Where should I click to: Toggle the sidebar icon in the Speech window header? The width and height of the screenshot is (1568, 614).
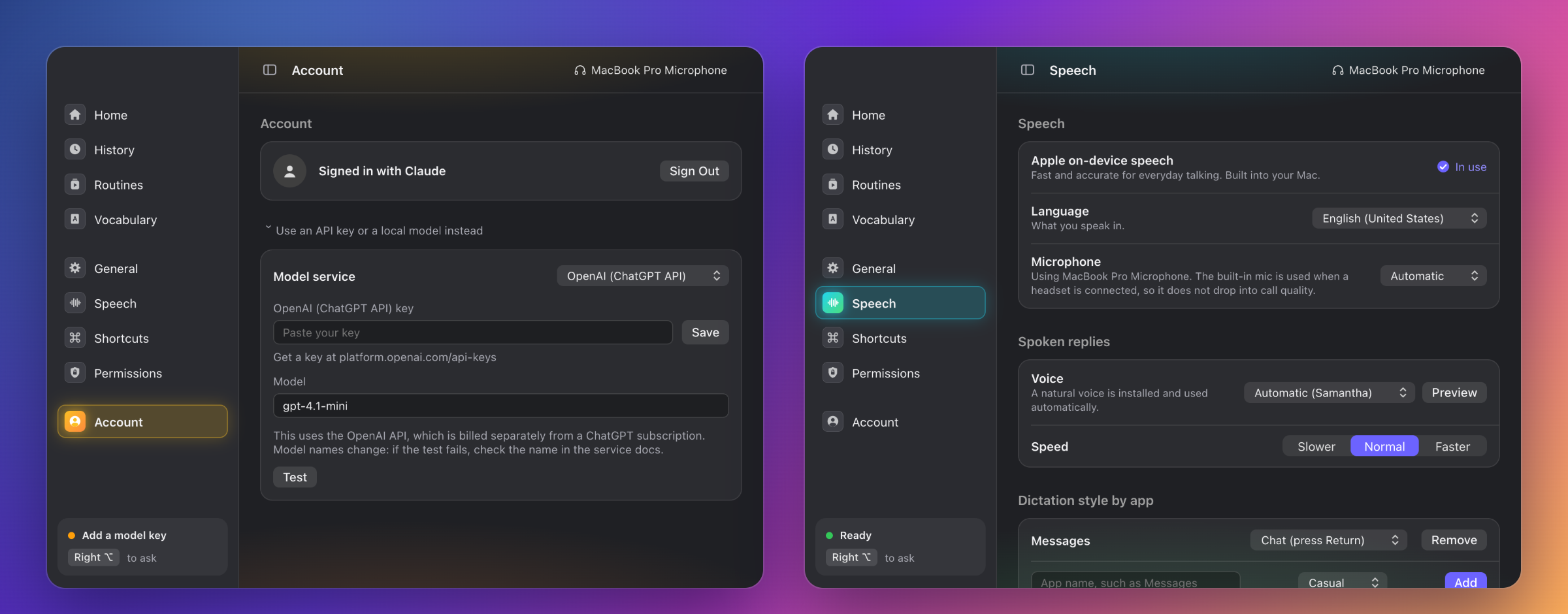coord(1028,70)
